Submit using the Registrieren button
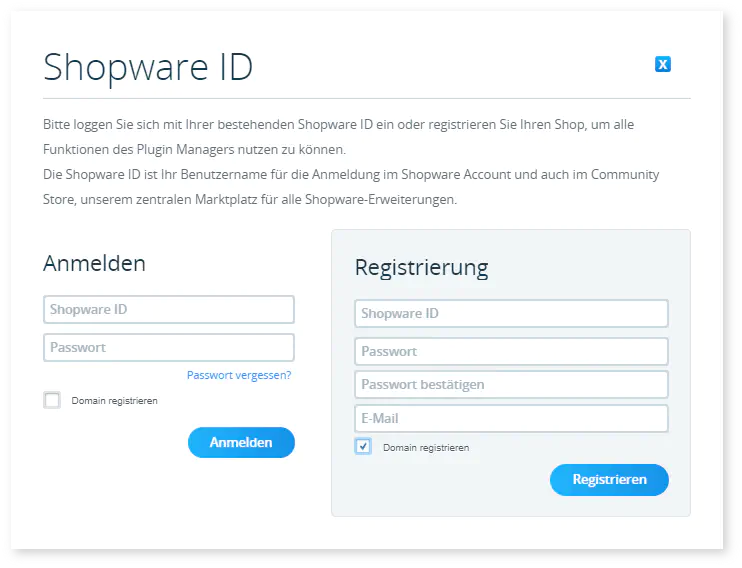 [x=609, y=480]
